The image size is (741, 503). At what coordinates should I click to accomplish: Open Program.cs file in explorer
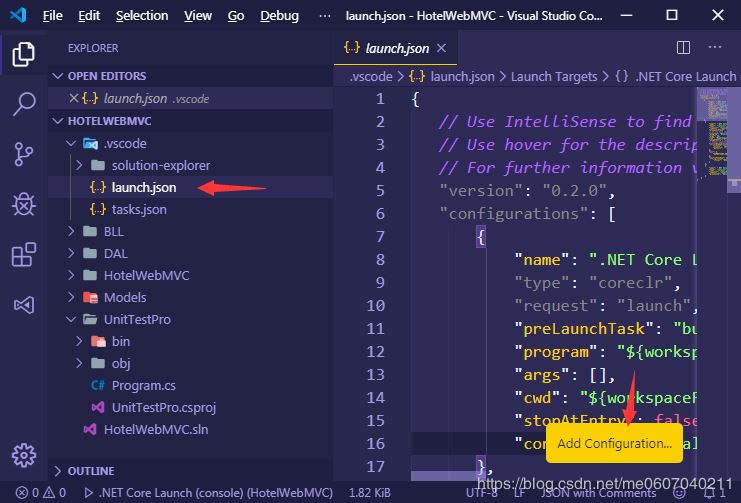(x=143, y=385)
